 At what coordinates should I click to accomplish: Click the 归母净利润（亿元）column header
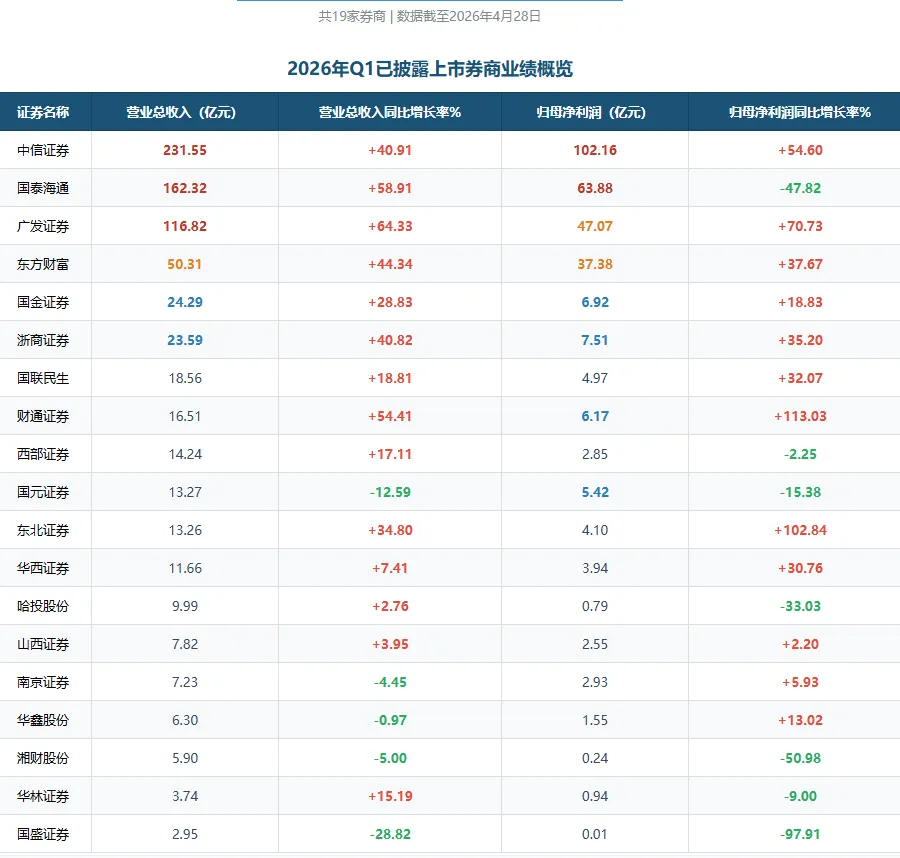tap(594, 112)
